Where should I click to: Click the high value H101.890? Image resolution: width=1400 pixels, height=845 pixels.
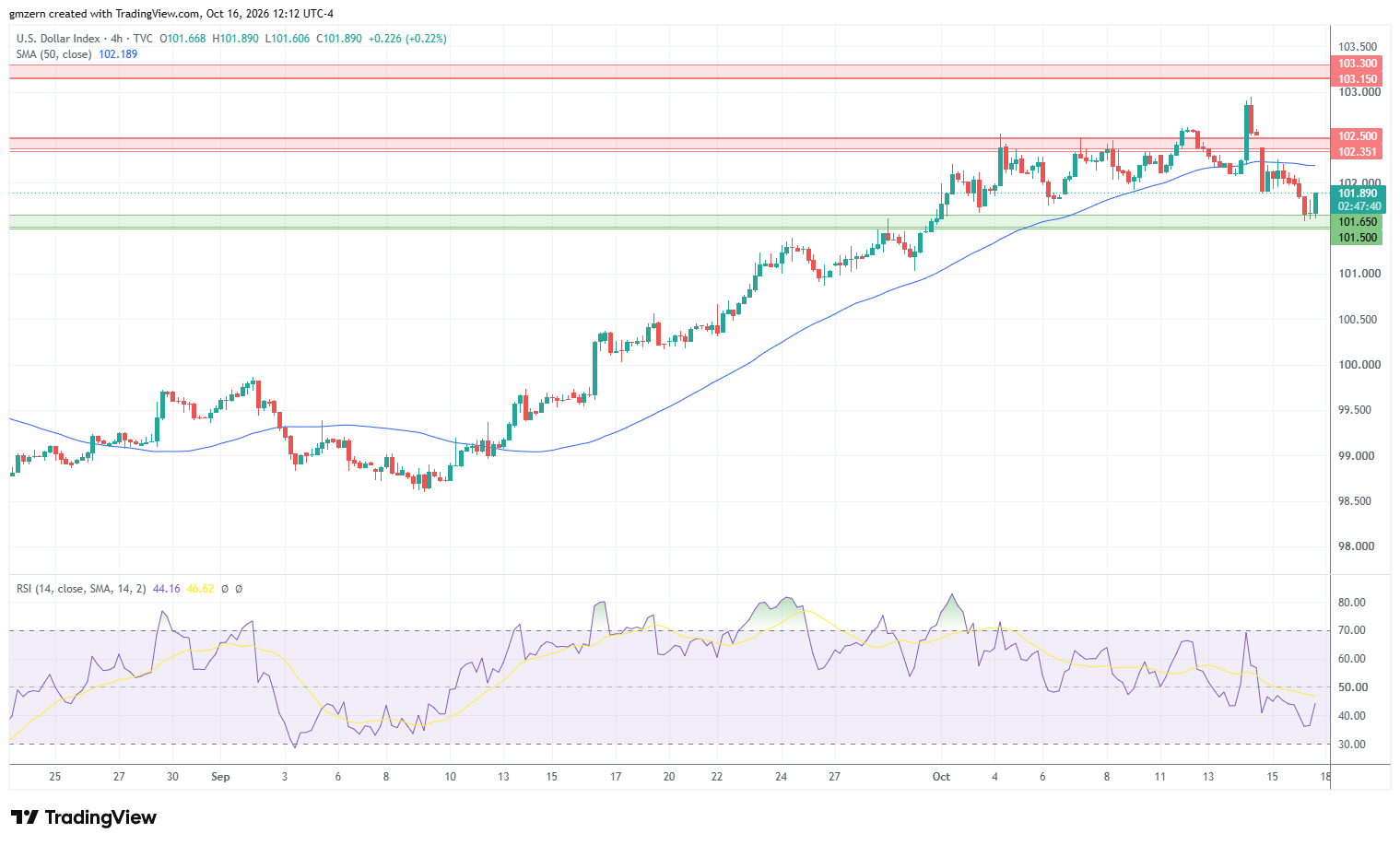pyautogui.click(x=235, y=39)
